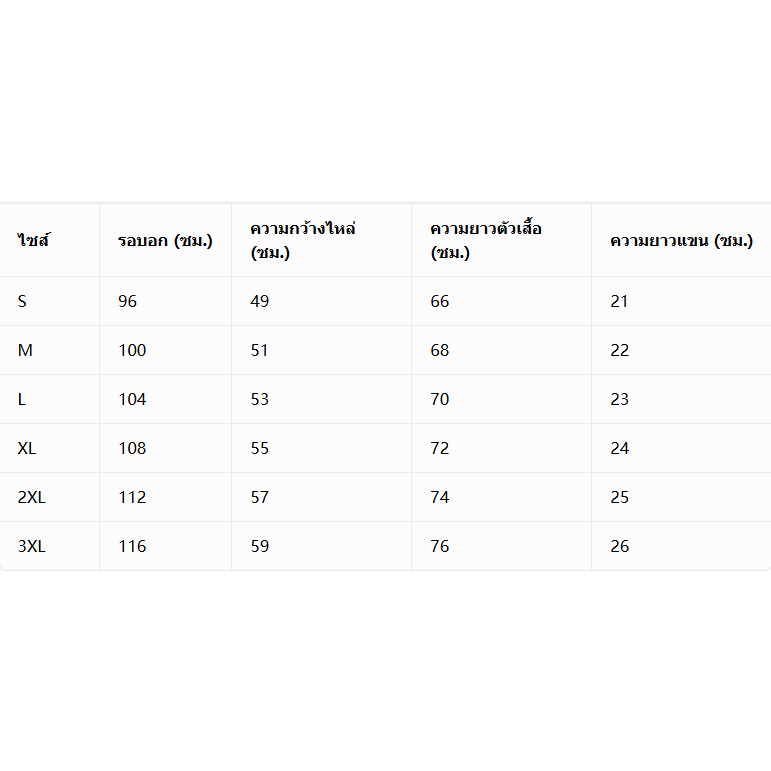Click chest value 96 for size S

click(x=127, y=301)
